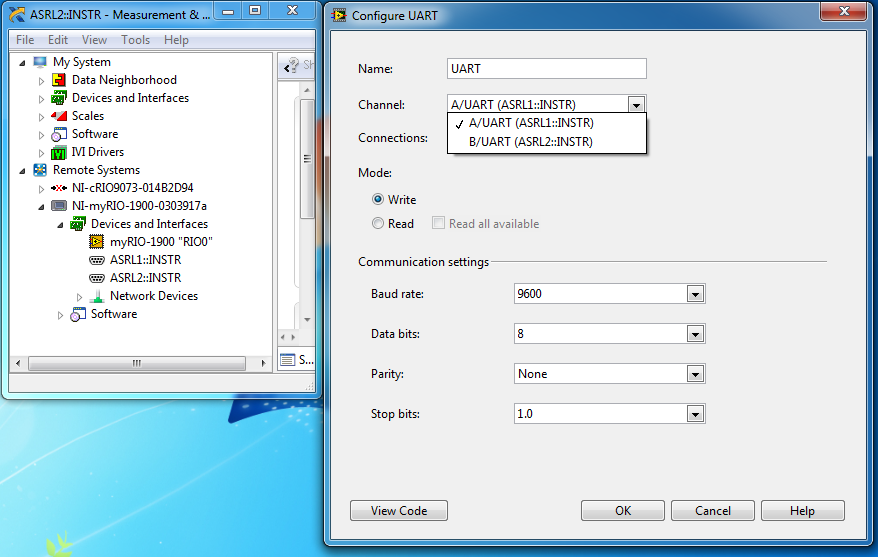The width and height of the screenshot is (878, 557).
Task: Open the Baud rate dropdown
Action: pyautogui.click(x=695, y=294)
